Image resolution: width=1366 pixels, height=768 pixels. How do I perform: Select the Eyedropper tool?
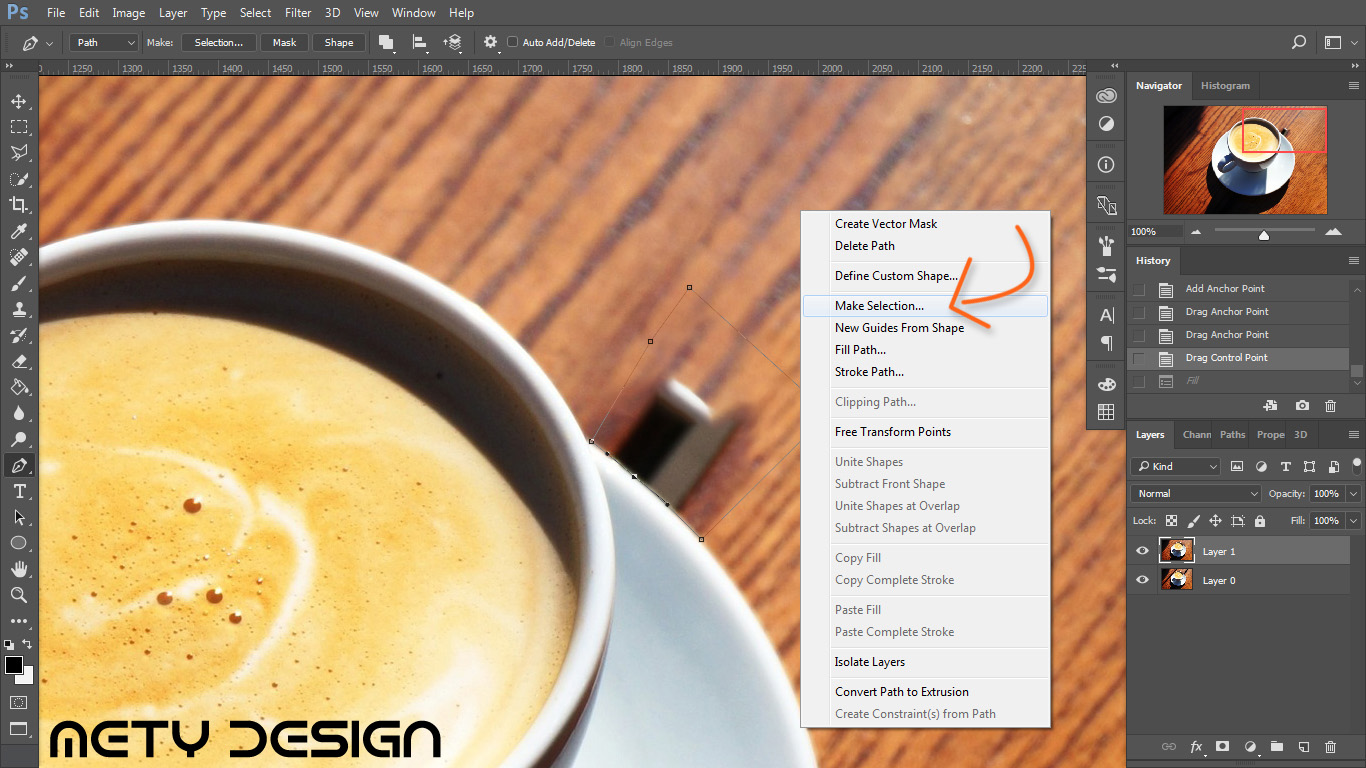pyautogui.click(x=18, y=231)
